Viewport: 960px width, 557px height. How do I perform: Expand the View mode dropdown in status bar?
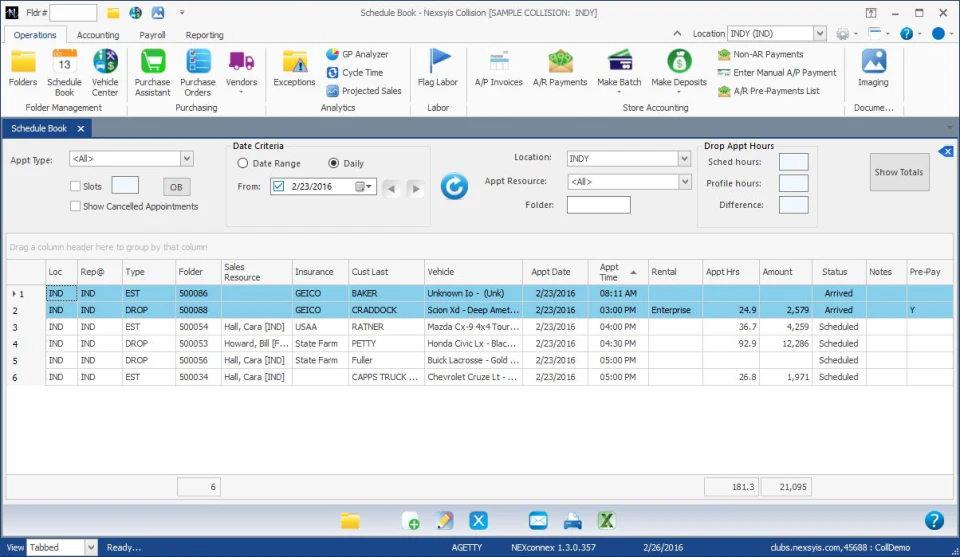(90, 548)
